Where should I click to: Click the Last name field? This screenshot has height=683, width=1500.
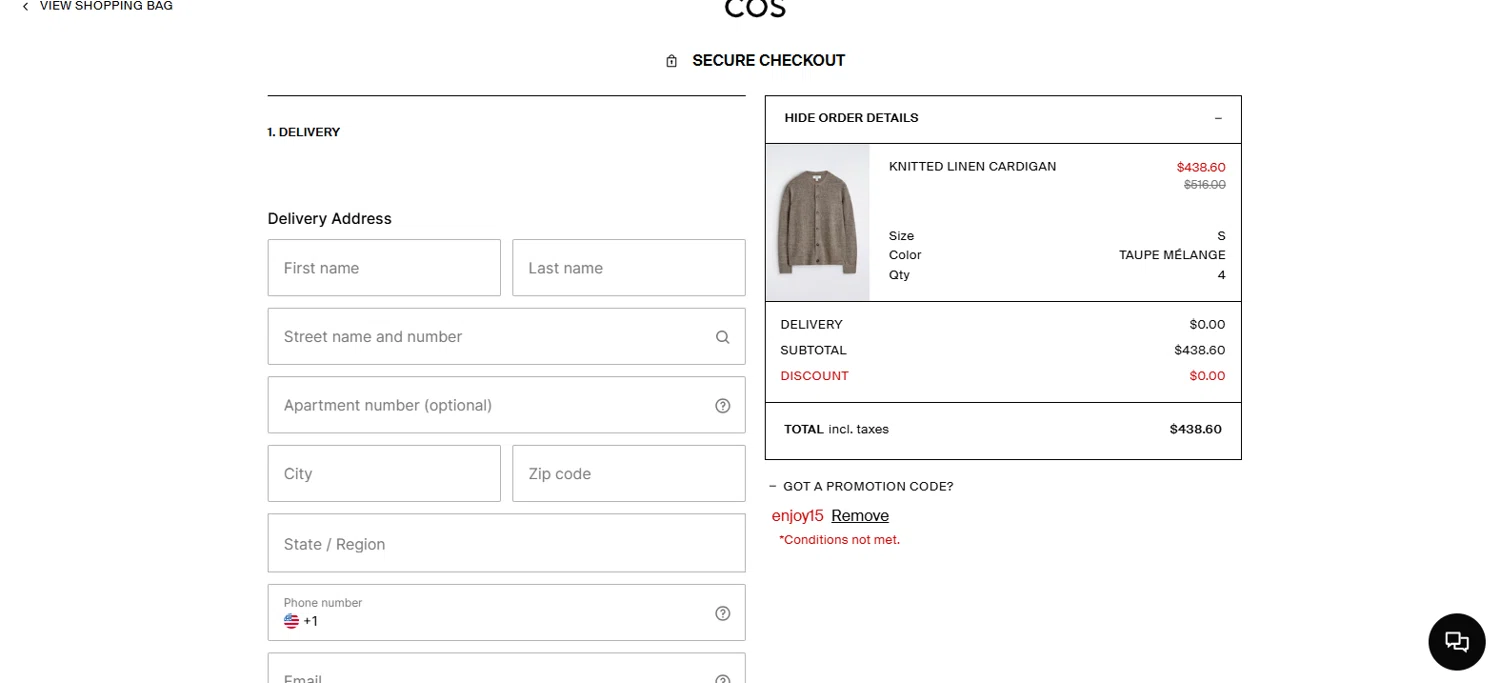click(628, 268)
